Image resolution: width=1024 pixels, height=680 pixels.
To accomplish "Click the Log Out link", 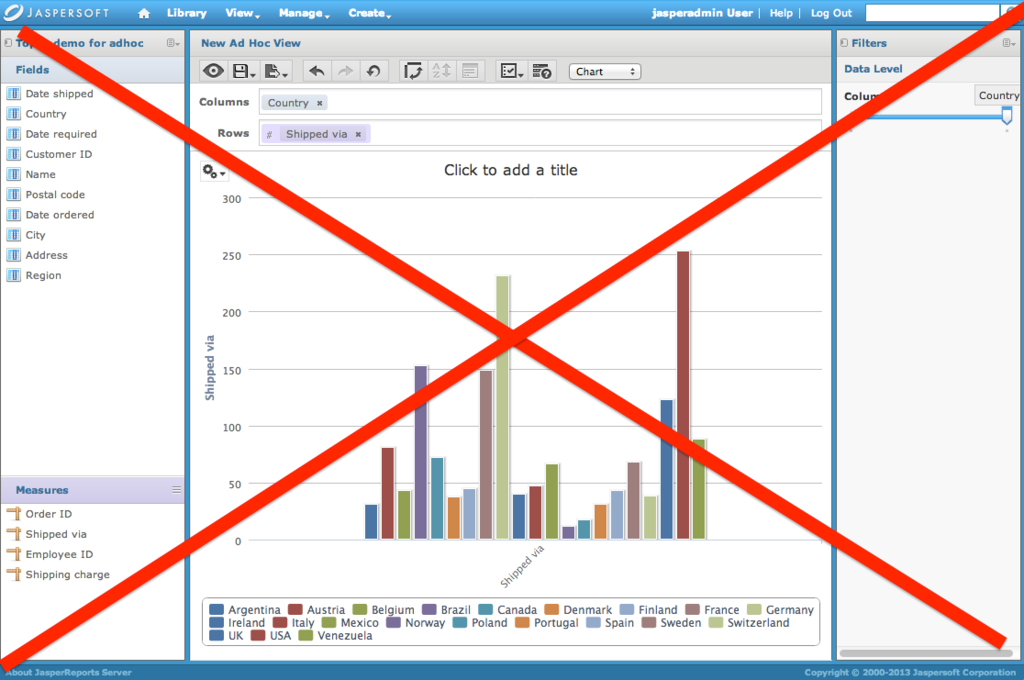I will coord(831,13).
